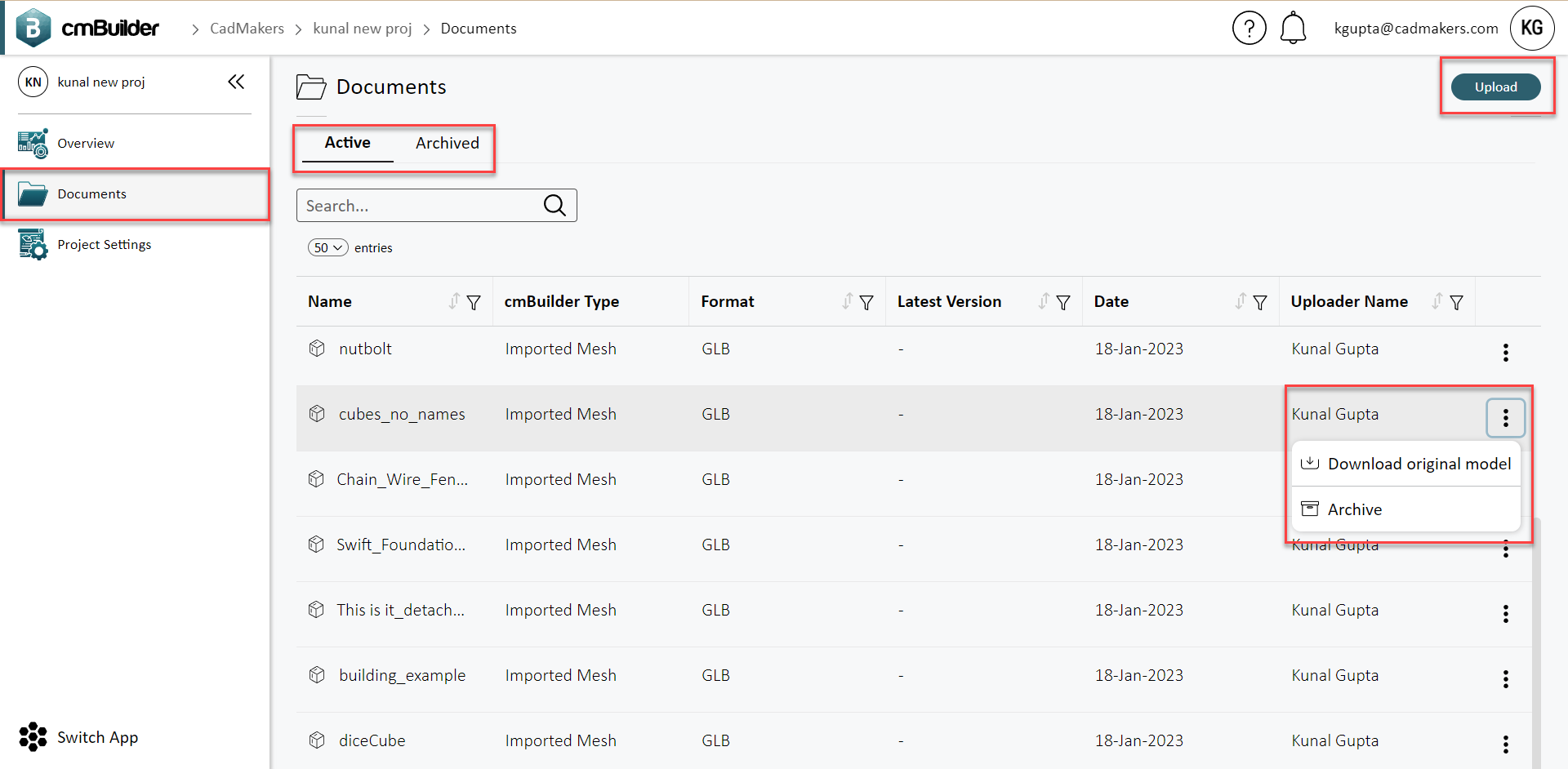This screenshot has height=769, width=1568.
Task: Click Switch App label
Action: click(x=98, y=737)
